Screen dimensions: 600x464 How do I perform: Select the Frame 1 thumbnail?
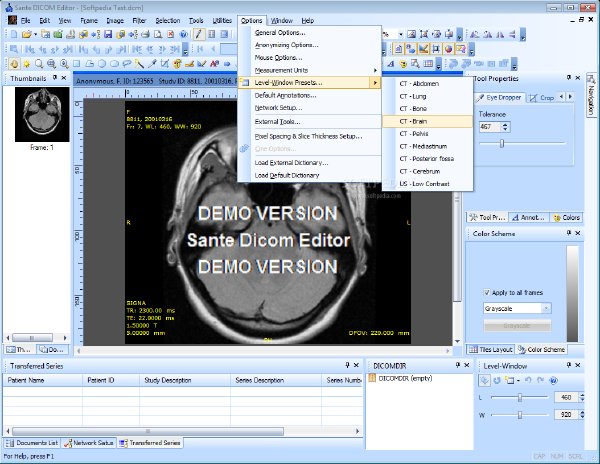(42, 114)
